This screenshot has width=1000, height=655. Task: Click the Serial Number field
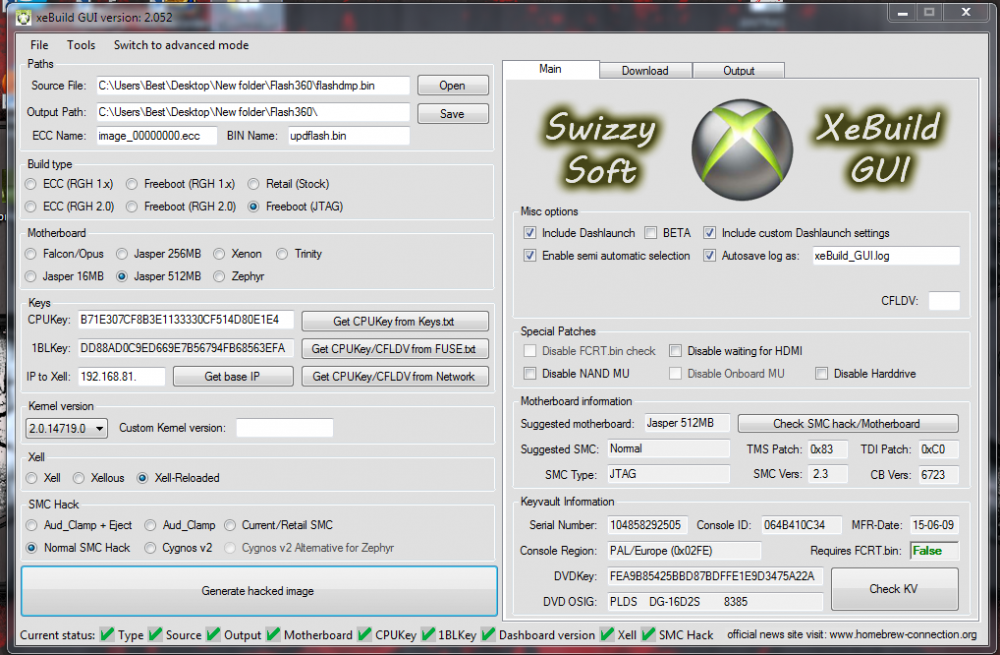coord(647,525)
